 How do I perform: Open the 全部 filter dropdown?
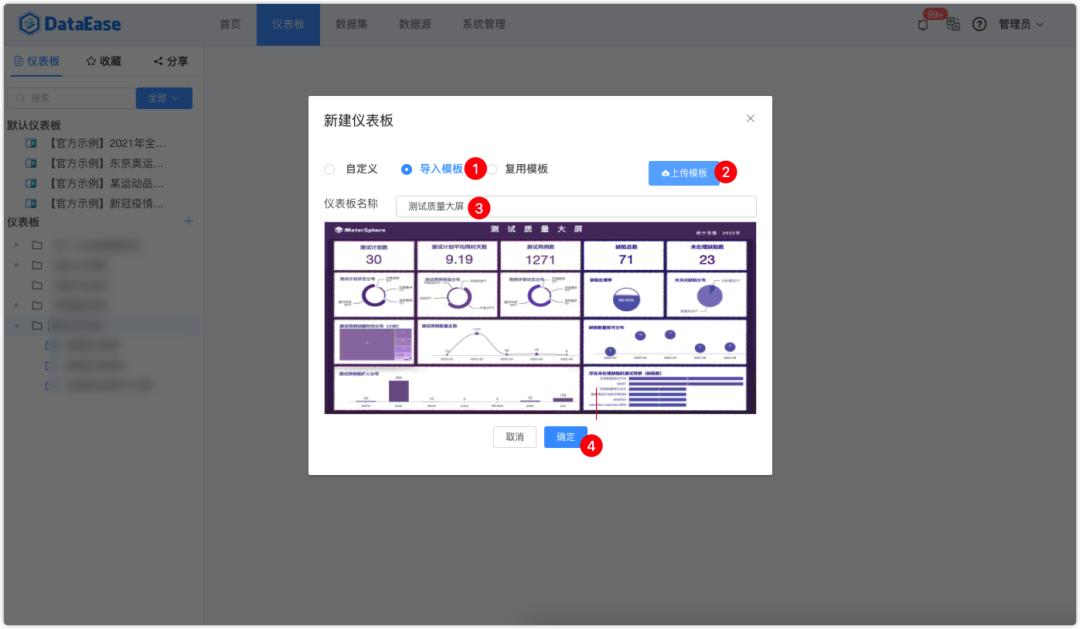point(163,97)
